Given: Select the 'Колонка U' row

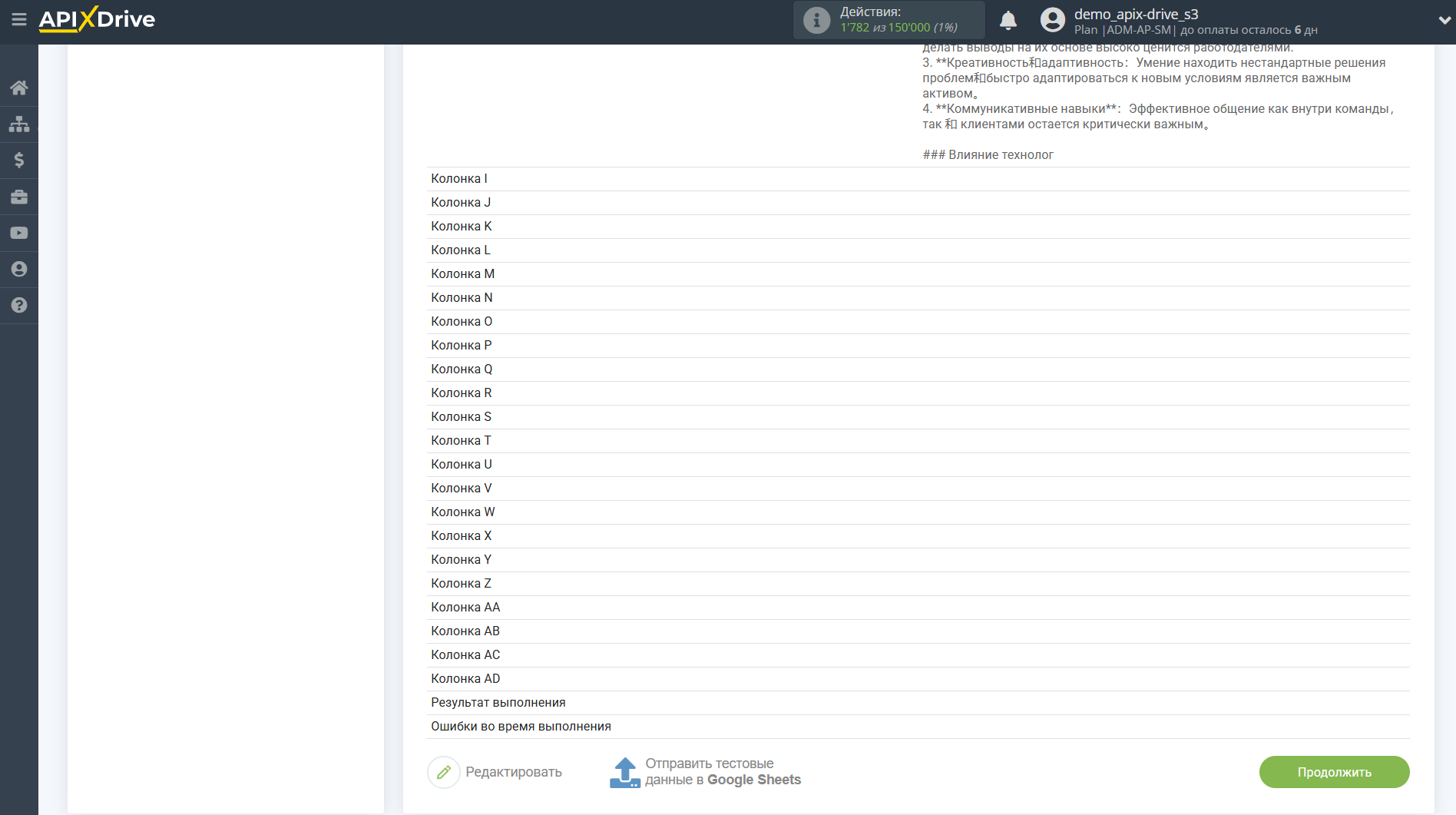Looking at the screenshot, I should click(918, 465).
